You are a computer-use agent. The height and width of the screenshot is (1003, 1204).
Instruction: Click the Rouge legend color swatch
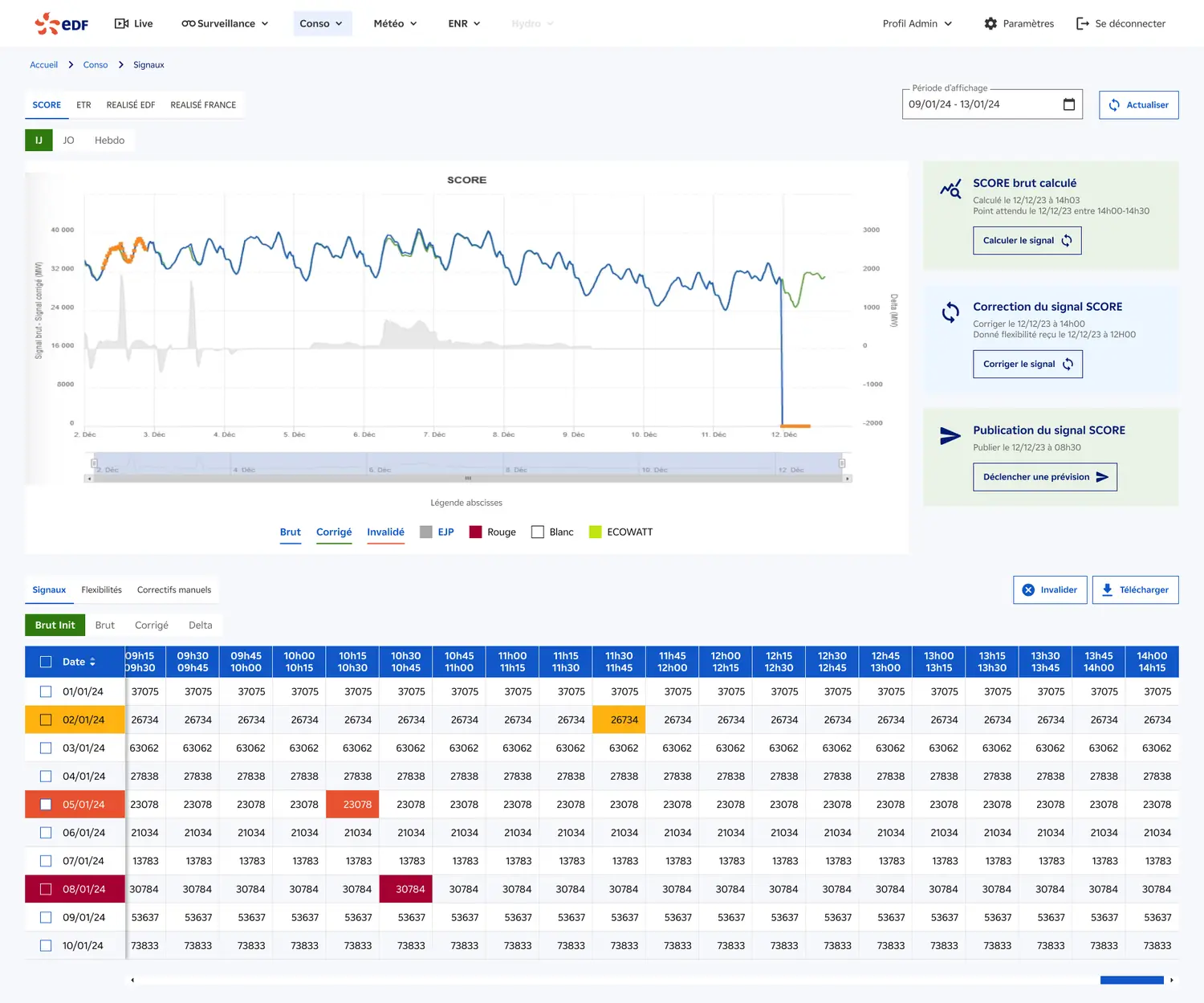[475, 532]
